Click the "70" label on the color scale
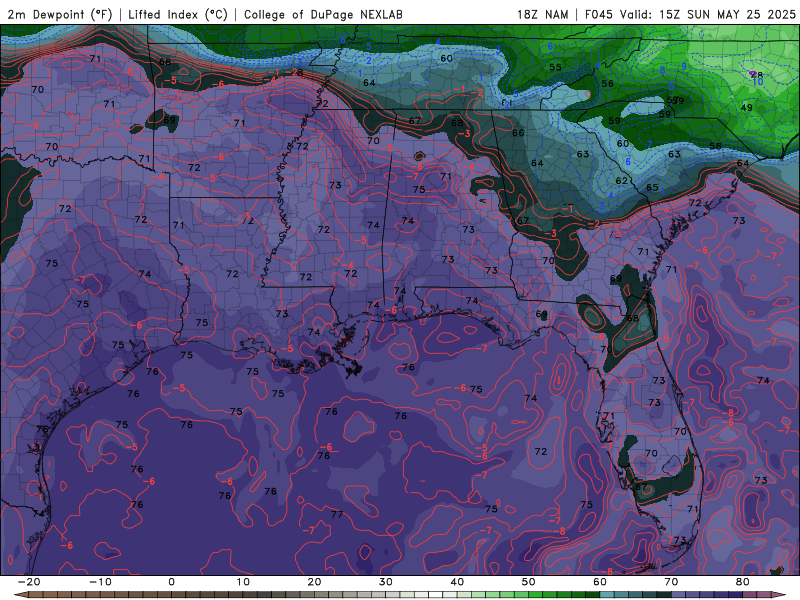 point(671,582)
